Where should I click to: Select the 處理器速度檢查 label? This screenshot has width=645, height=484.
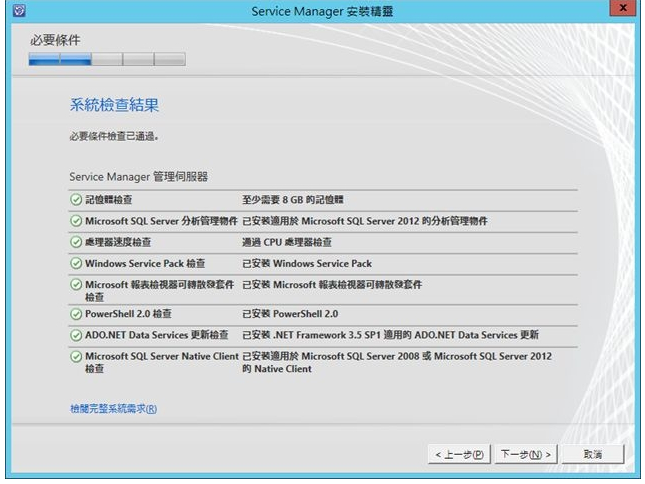(x=118, y=242)
